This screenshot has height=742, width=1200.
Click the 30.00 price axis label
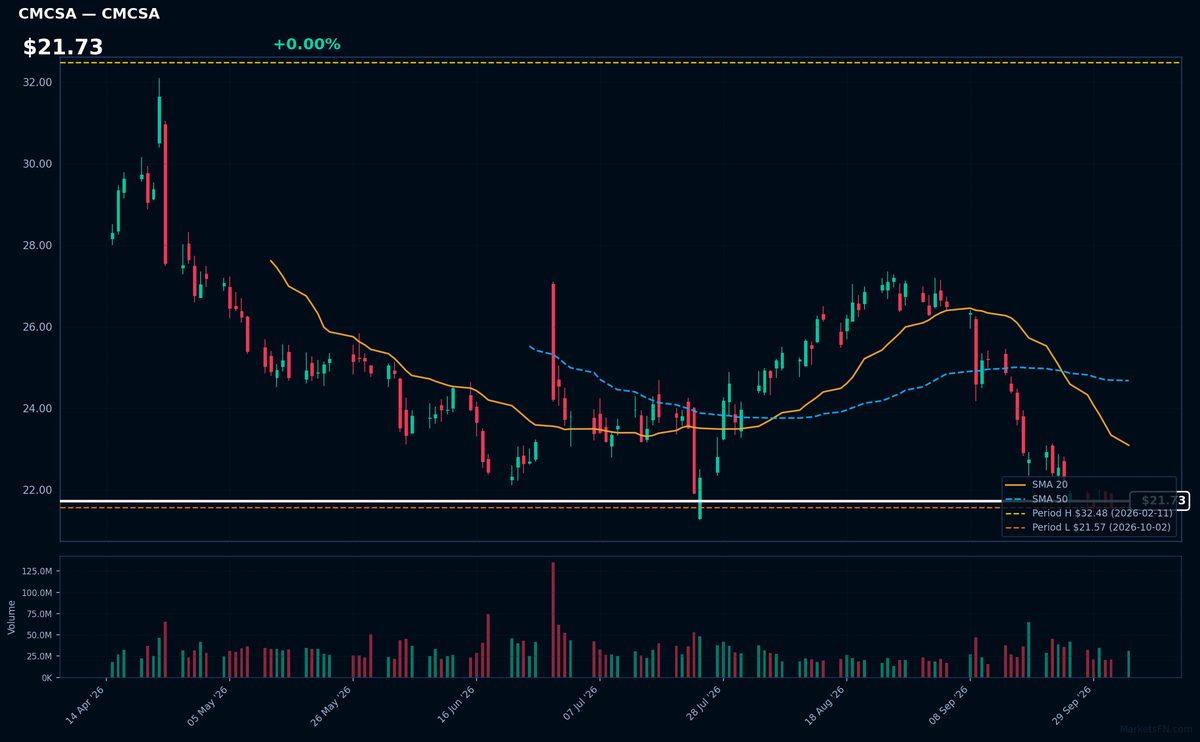tap(37, 164)
